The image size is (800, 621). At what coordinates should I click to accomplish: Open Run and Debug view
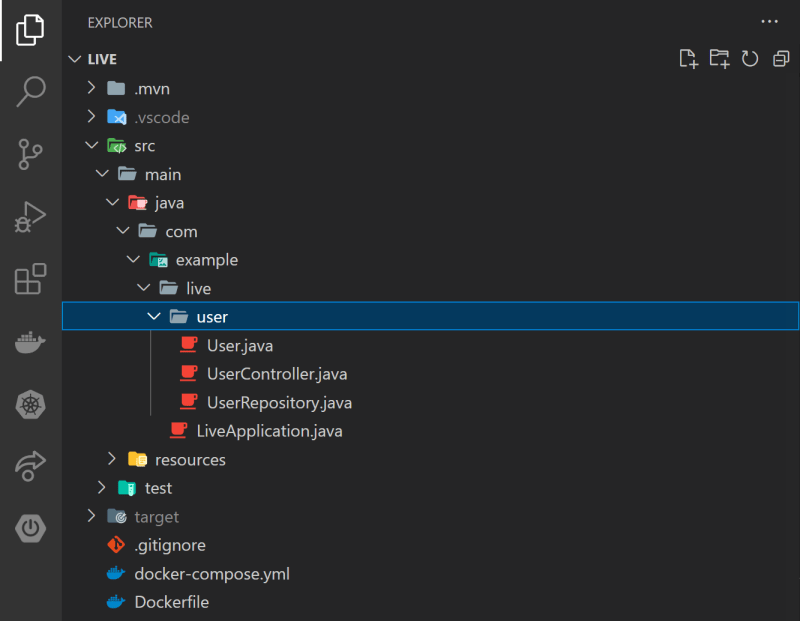pos(30,217)
